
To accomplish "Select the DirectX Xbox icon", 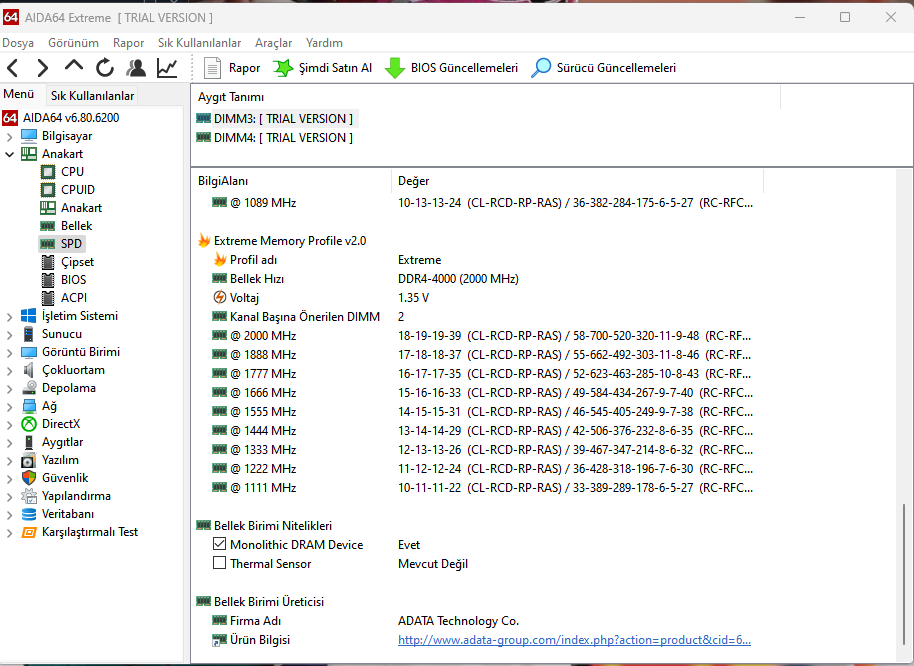I will pyautogui.click(x=29, y=424).
